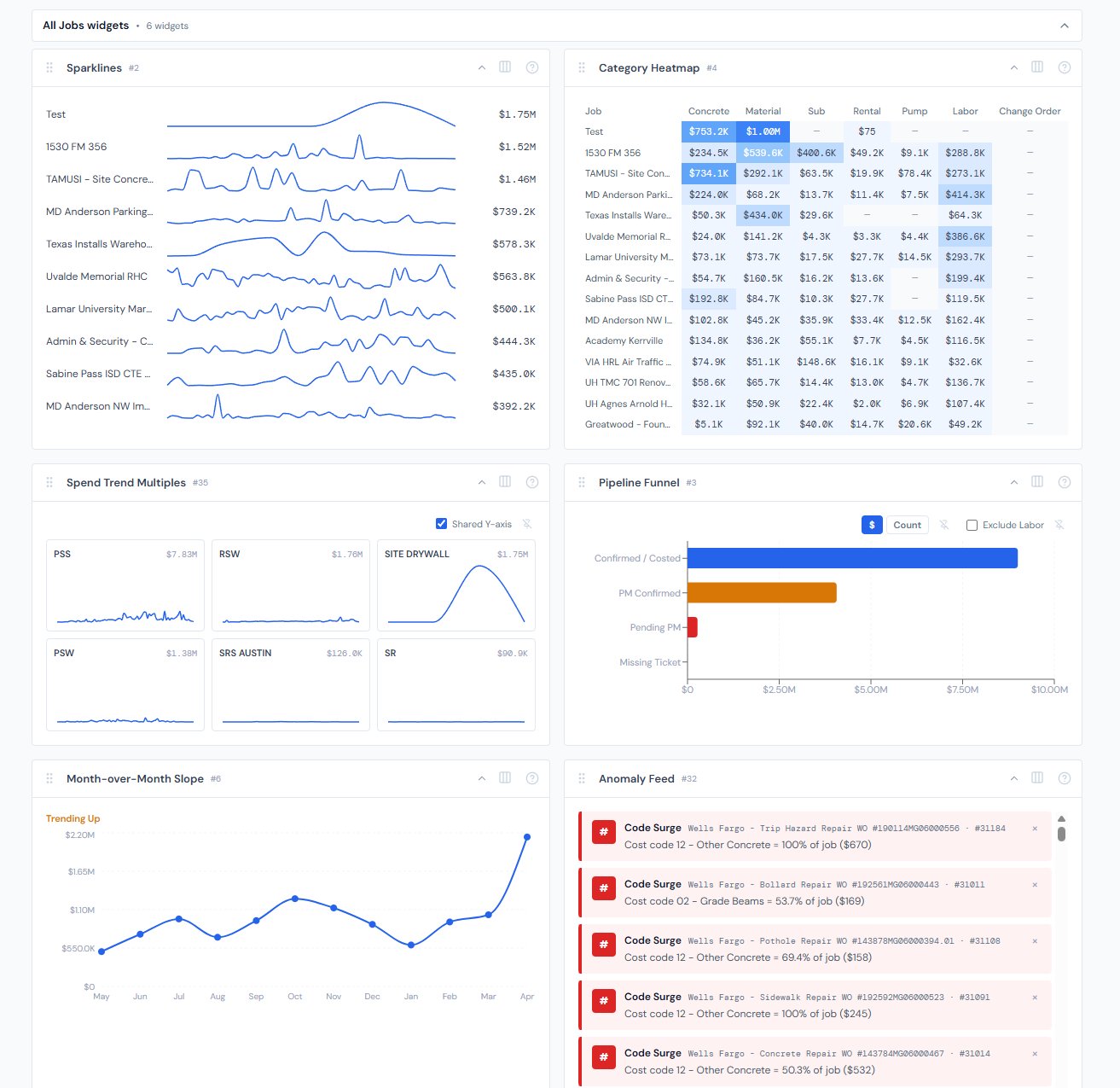This screenshot has height=1088, width=1120.
Task: Open help for the Sparklines widget
Action: [532, 67]
